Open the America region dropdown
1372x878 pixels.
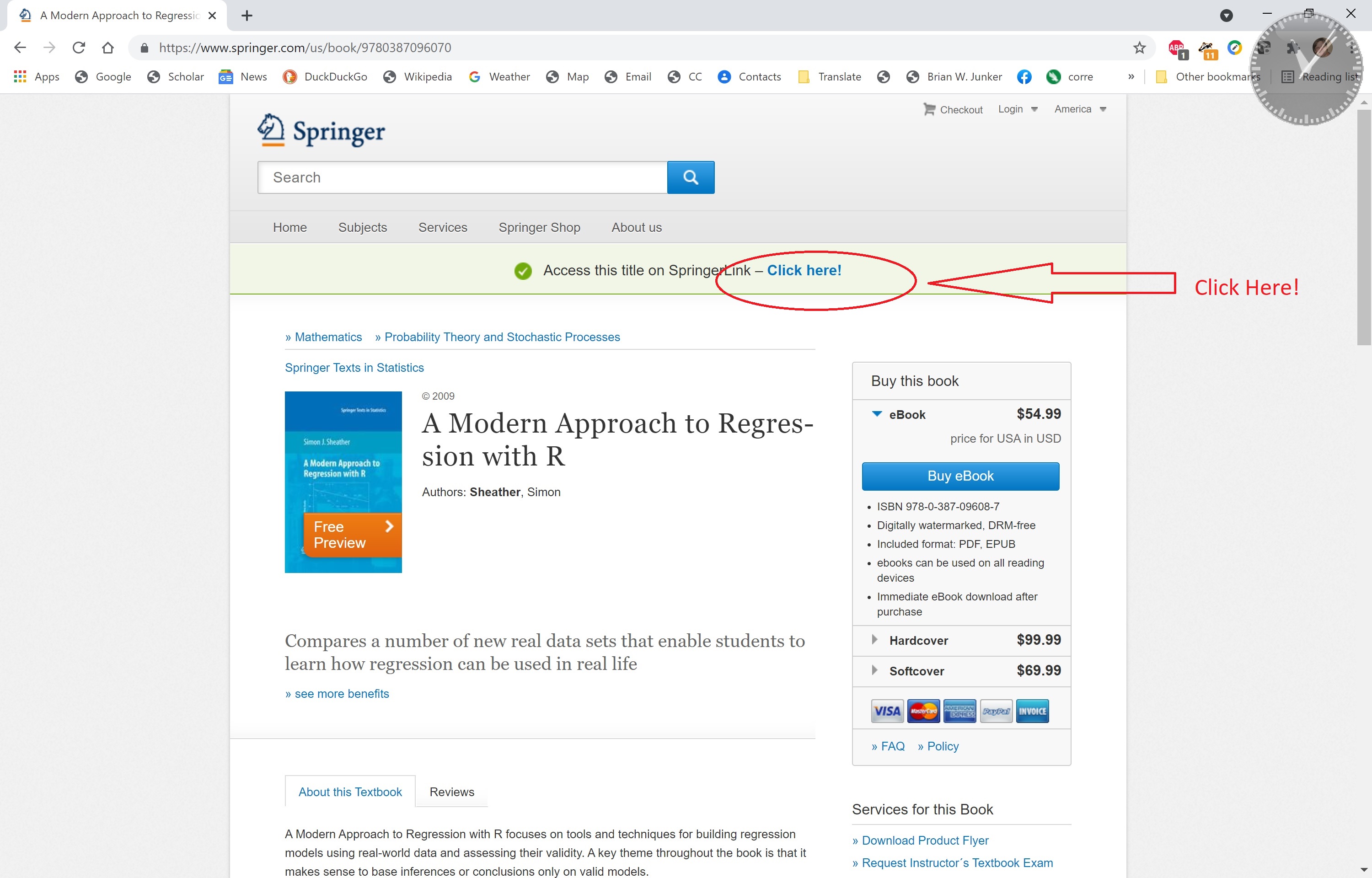(1080, 109)
